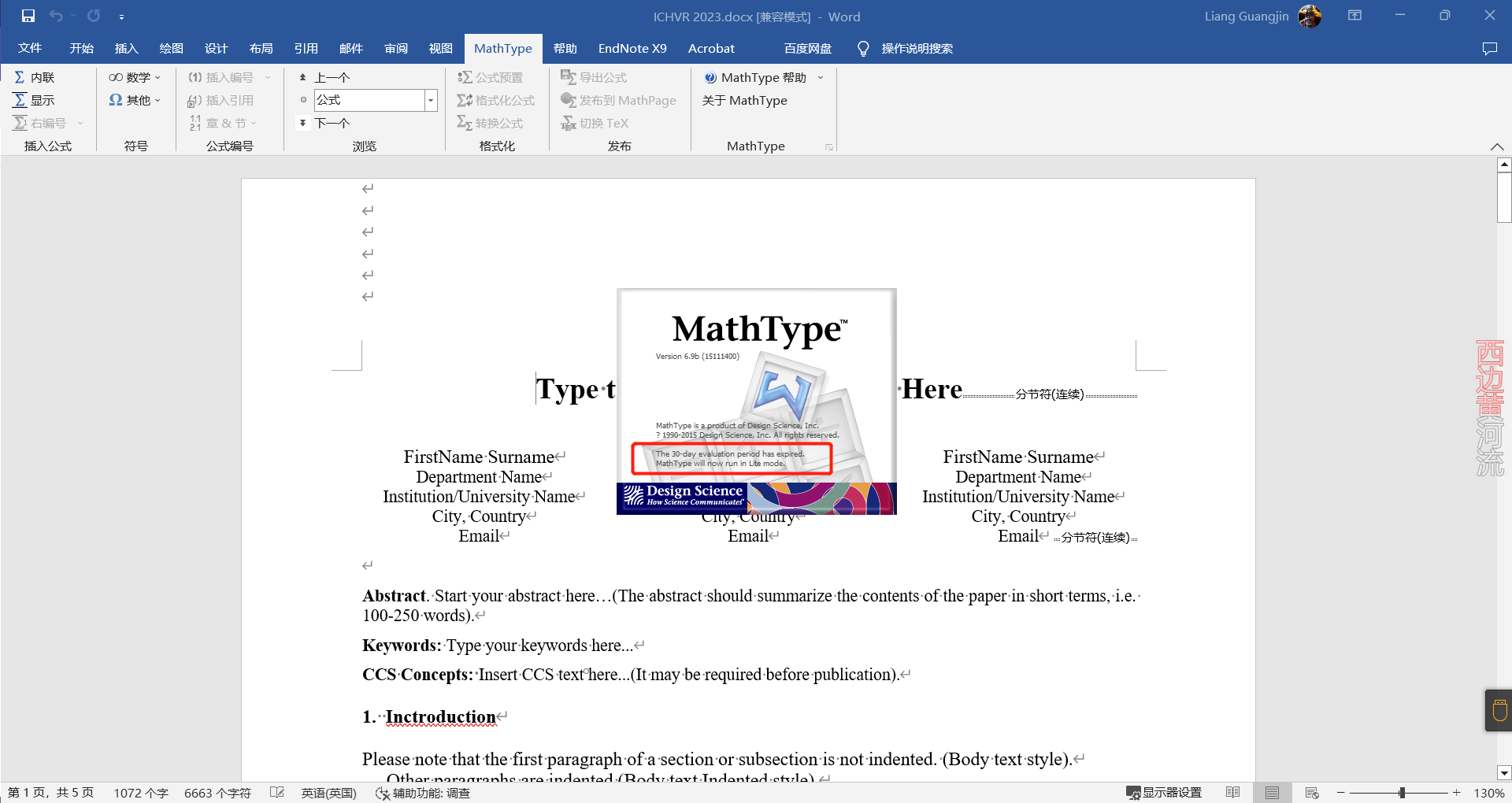Switch to Print Layout view icon
The width and height of the screenshot is (1512, 803).
pos(1272,793)
